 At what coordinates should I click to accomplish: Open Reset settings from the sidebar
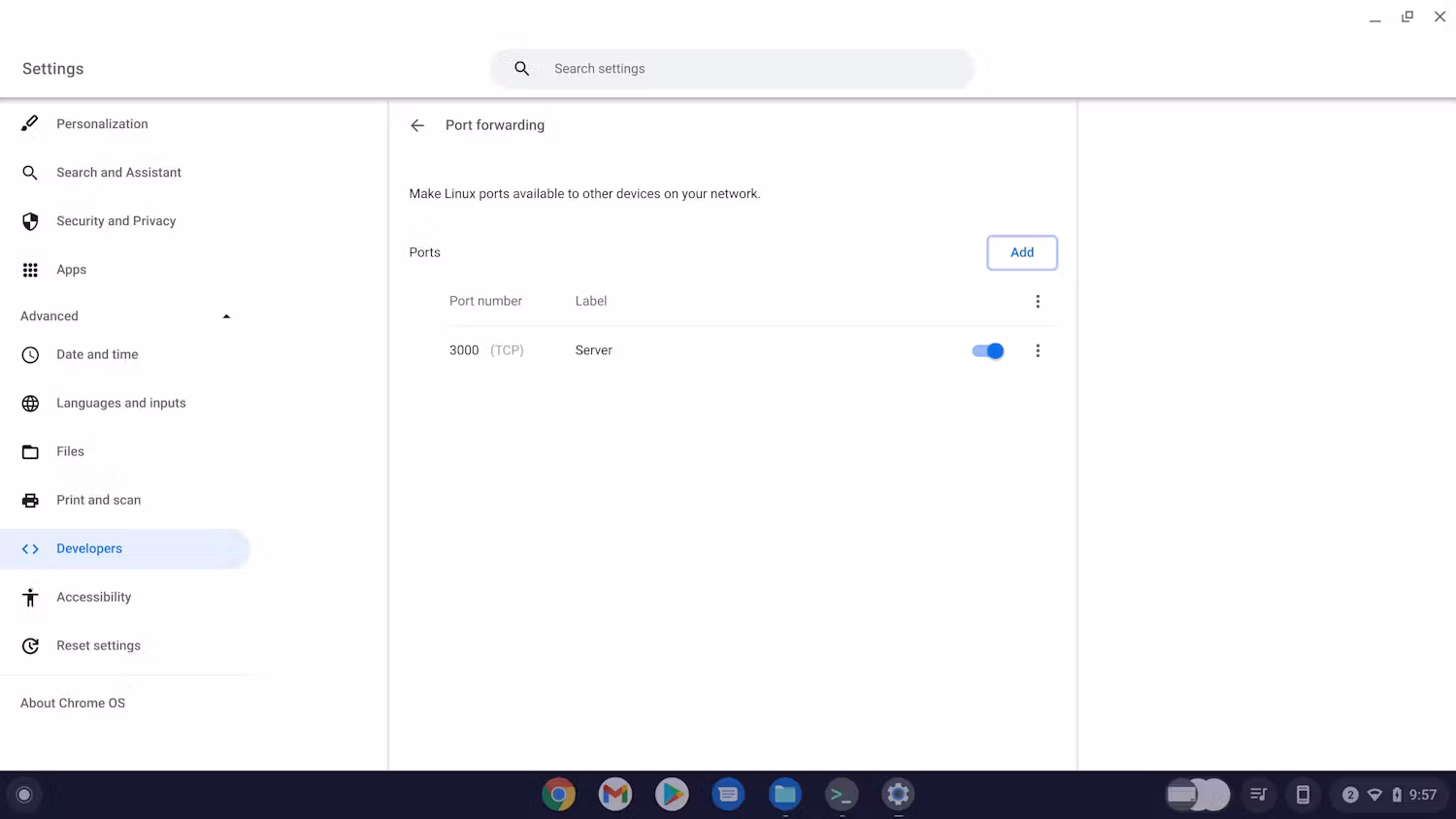(x=98, y=645)
